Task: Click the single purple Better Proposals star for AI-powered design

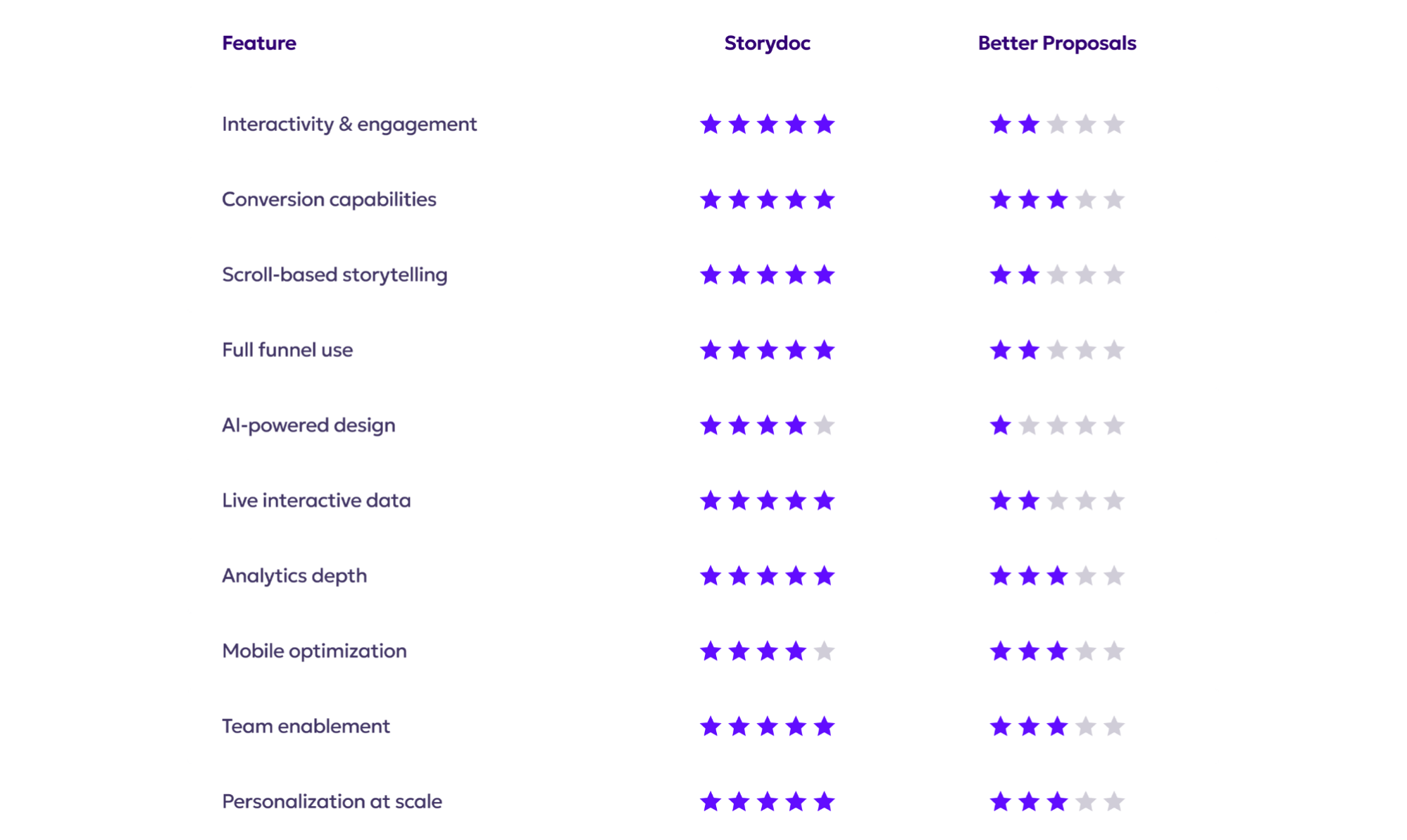Action: click(x=1000, y=425)
